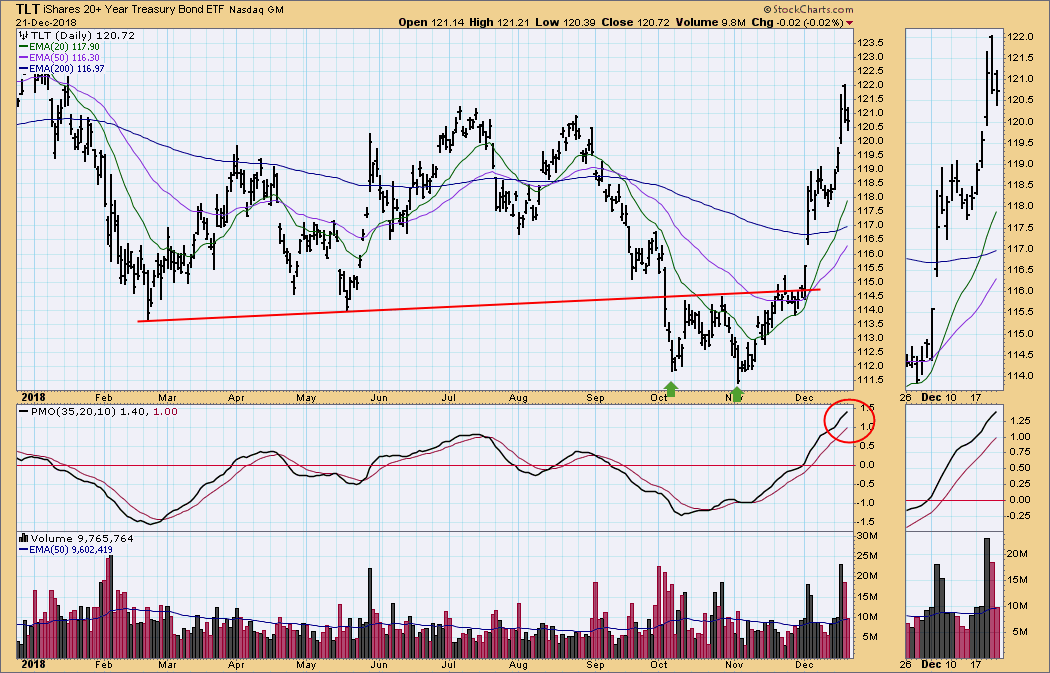Click the iShares 20+ Year Treasury Bond ETF title
Image resolution: width=1050 pixels, height=673 pixels.
click(135, 10)
